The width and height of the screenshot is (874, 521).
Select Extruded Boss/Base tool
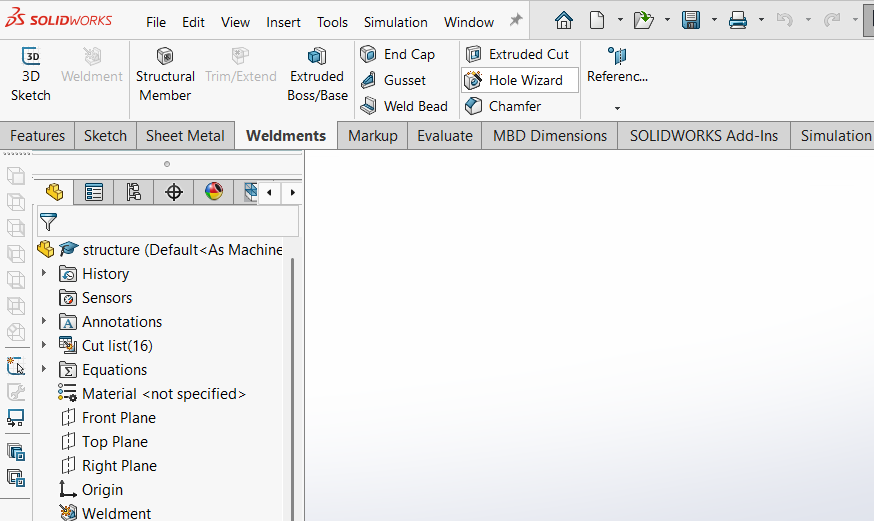[317, 75]
